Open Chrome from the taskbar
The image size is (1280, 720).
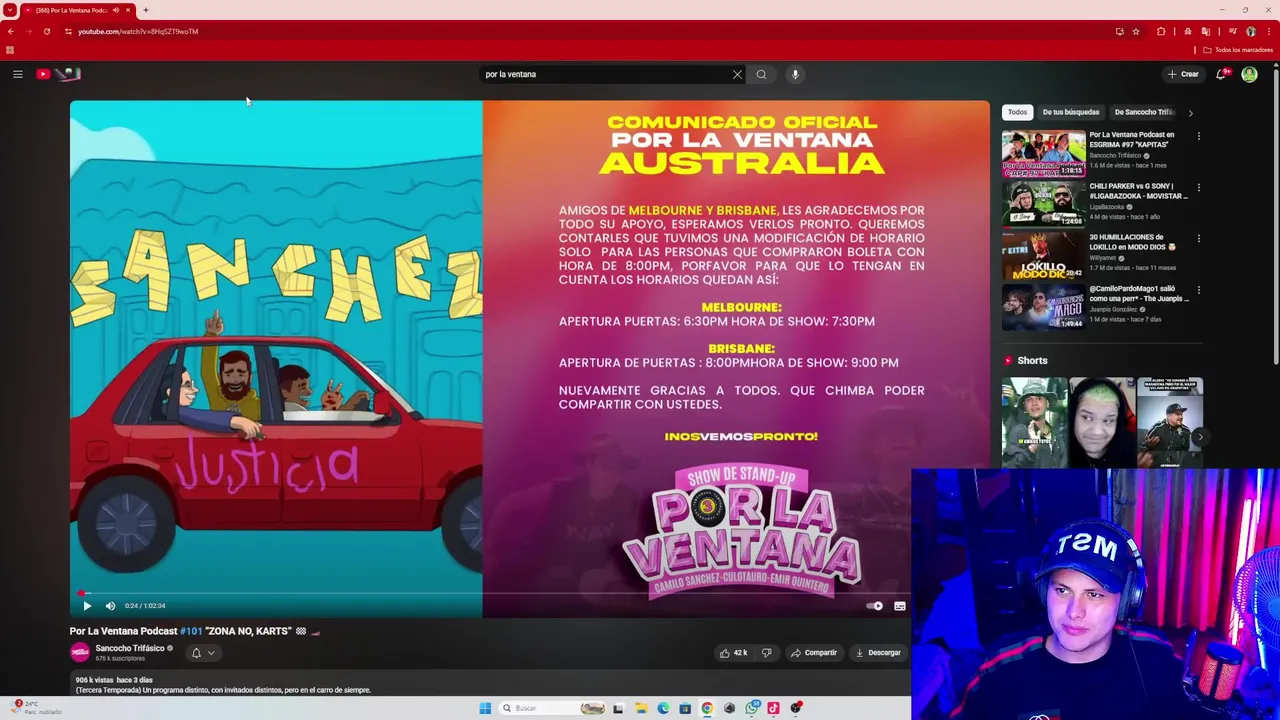pos(707,708)
